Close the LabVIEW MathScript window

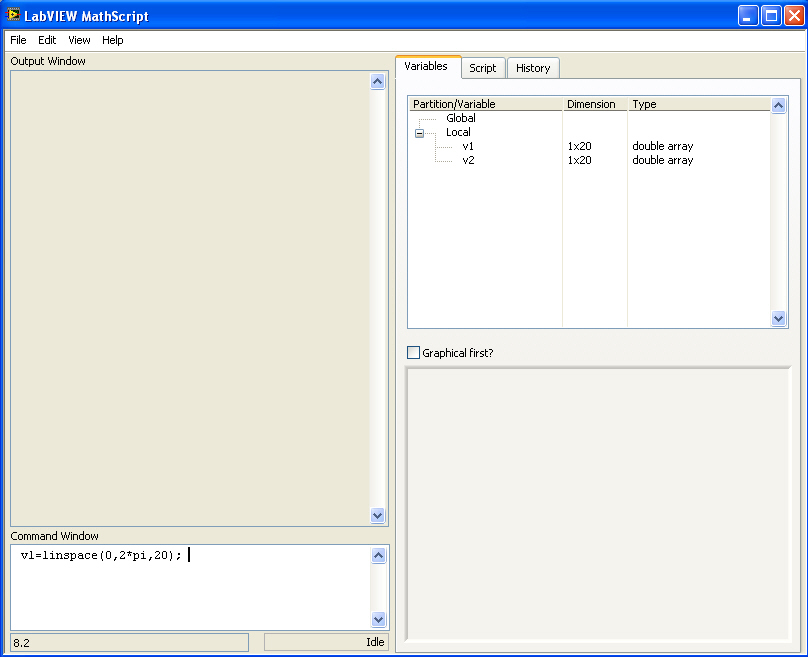(794, 15)
